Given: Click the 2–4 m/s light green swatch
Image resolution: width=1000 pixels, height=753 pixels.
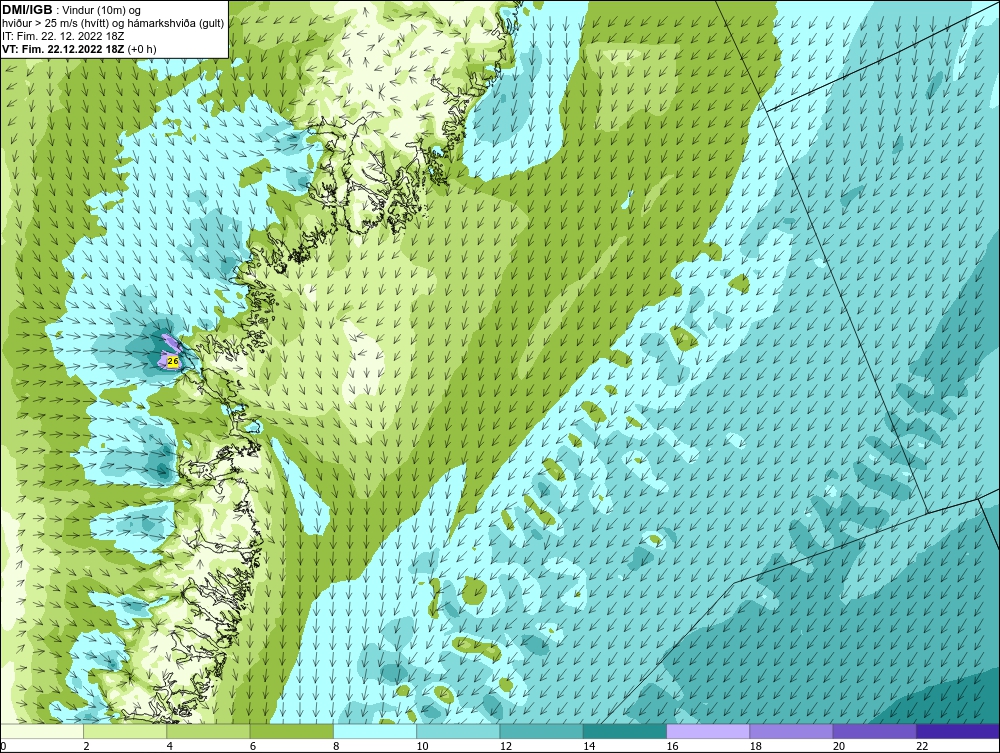Looking at the screenshot, I should (125, 731).
